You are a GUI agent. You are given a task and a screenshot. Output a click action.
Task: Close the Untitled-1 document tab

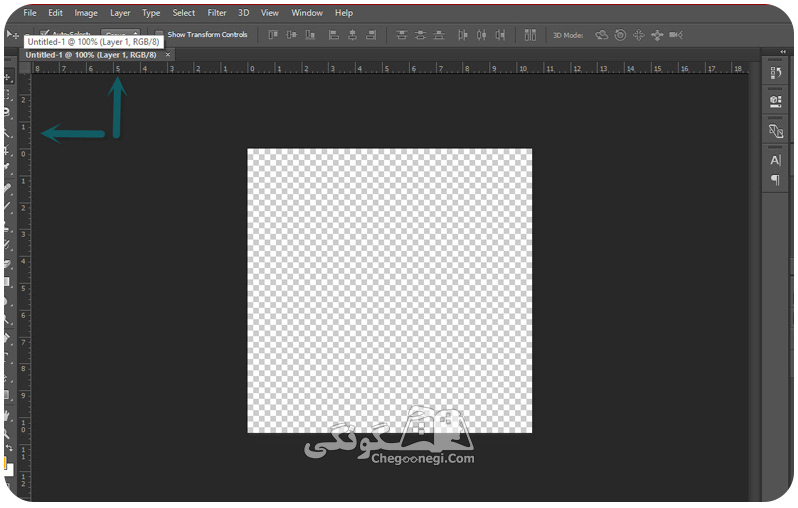pos(168,54)
